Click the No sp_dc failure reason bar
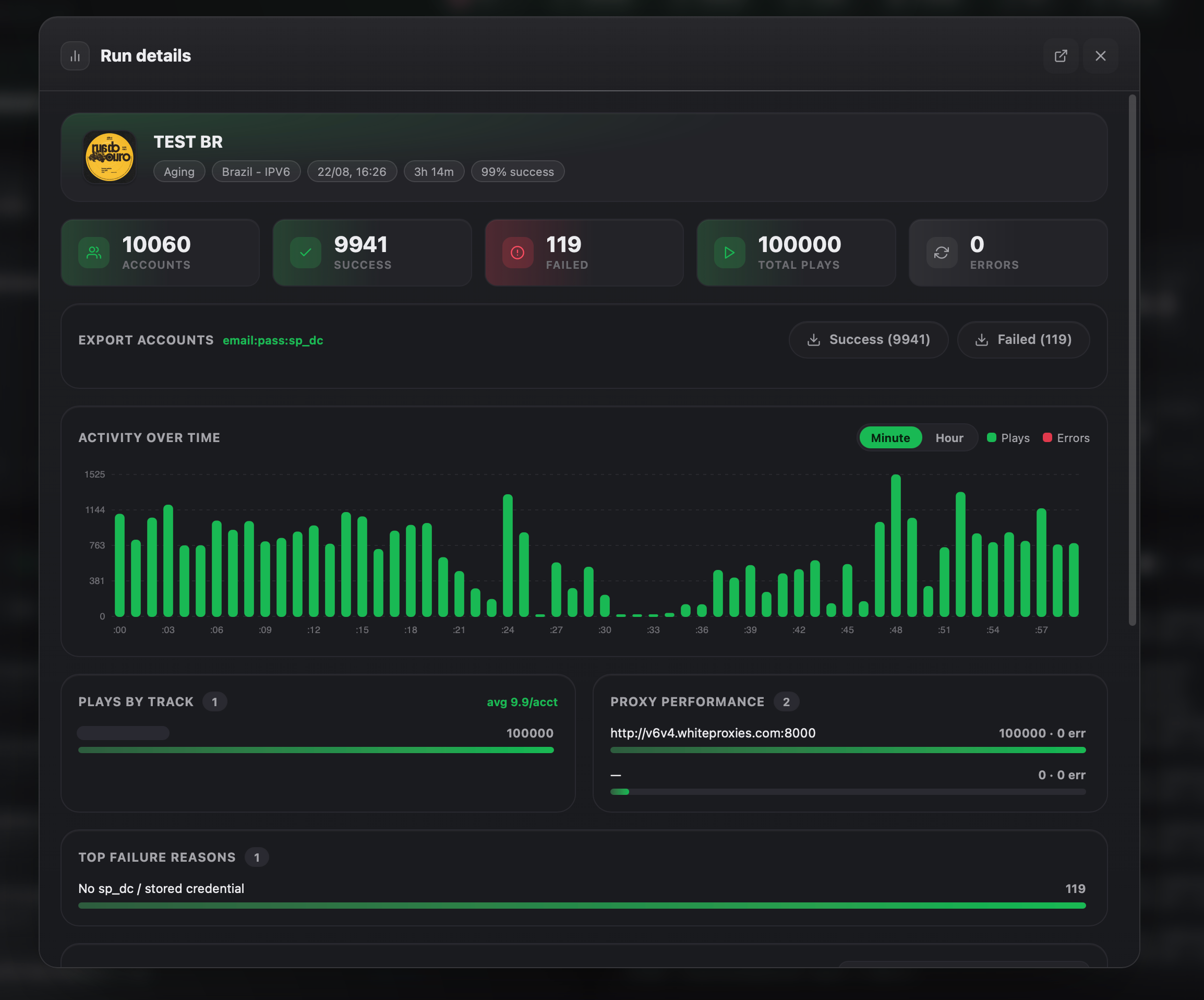This screenshot has width=1204, height=1000. pos(582,906)
